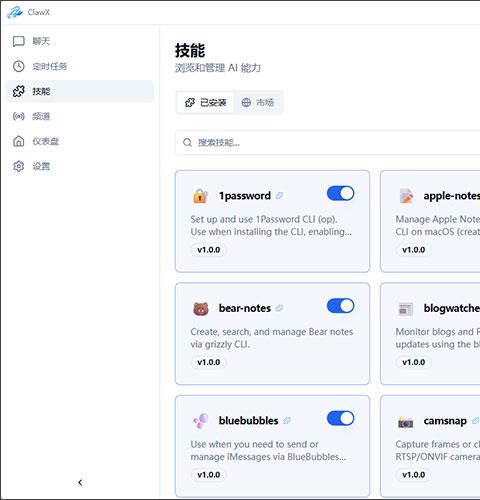This screenshot has height=500, width=480.
Task: Click v1.0.0 badge on apple-notes card
Action: tap(414, 250)
